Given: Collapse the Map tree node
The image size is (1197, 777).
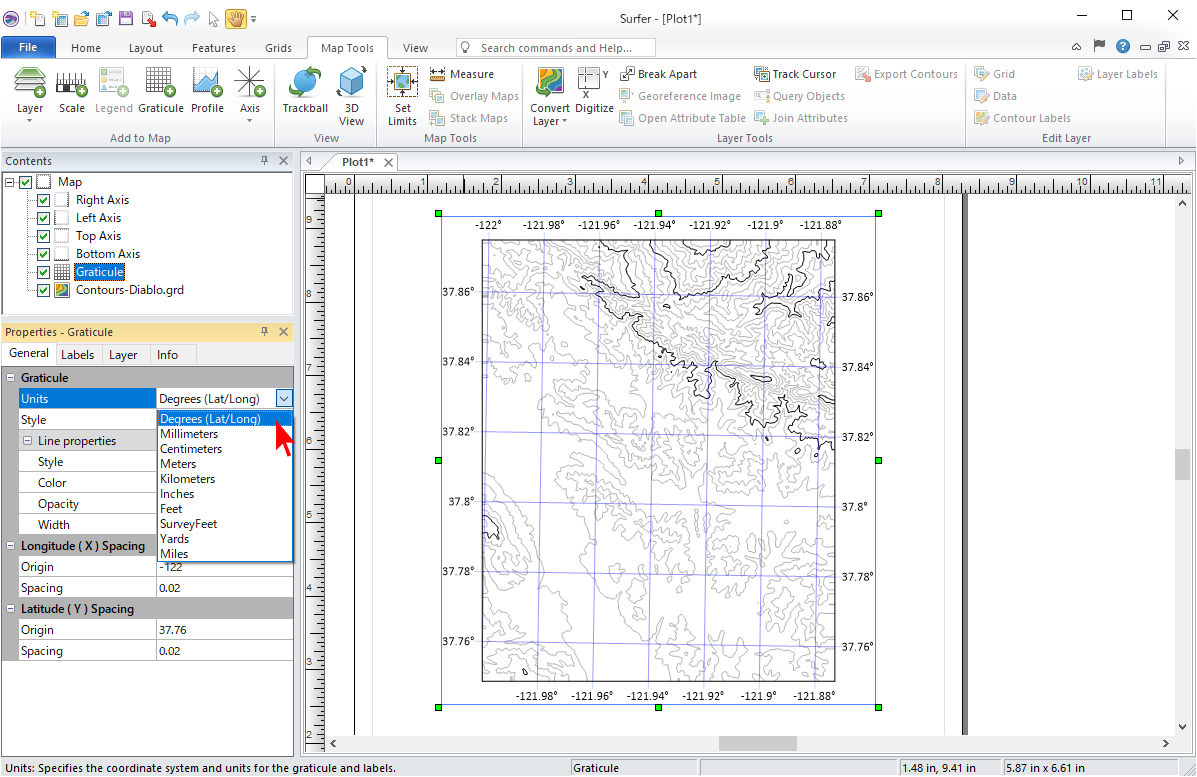Looking at the screenshot, I should coord(10,182).
